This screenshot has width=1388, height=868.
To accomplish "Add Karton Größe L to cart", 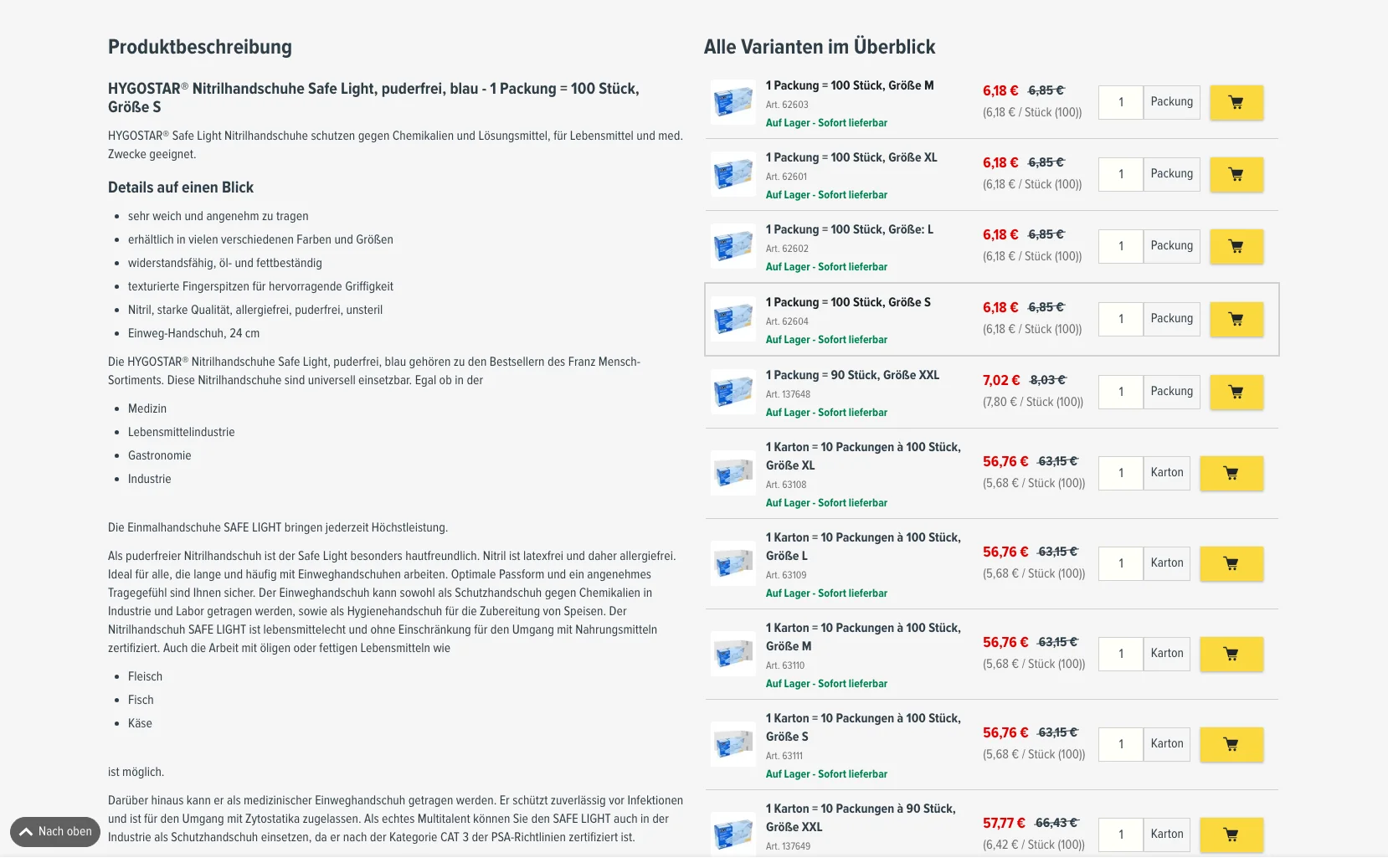I will click(1231, 563).
